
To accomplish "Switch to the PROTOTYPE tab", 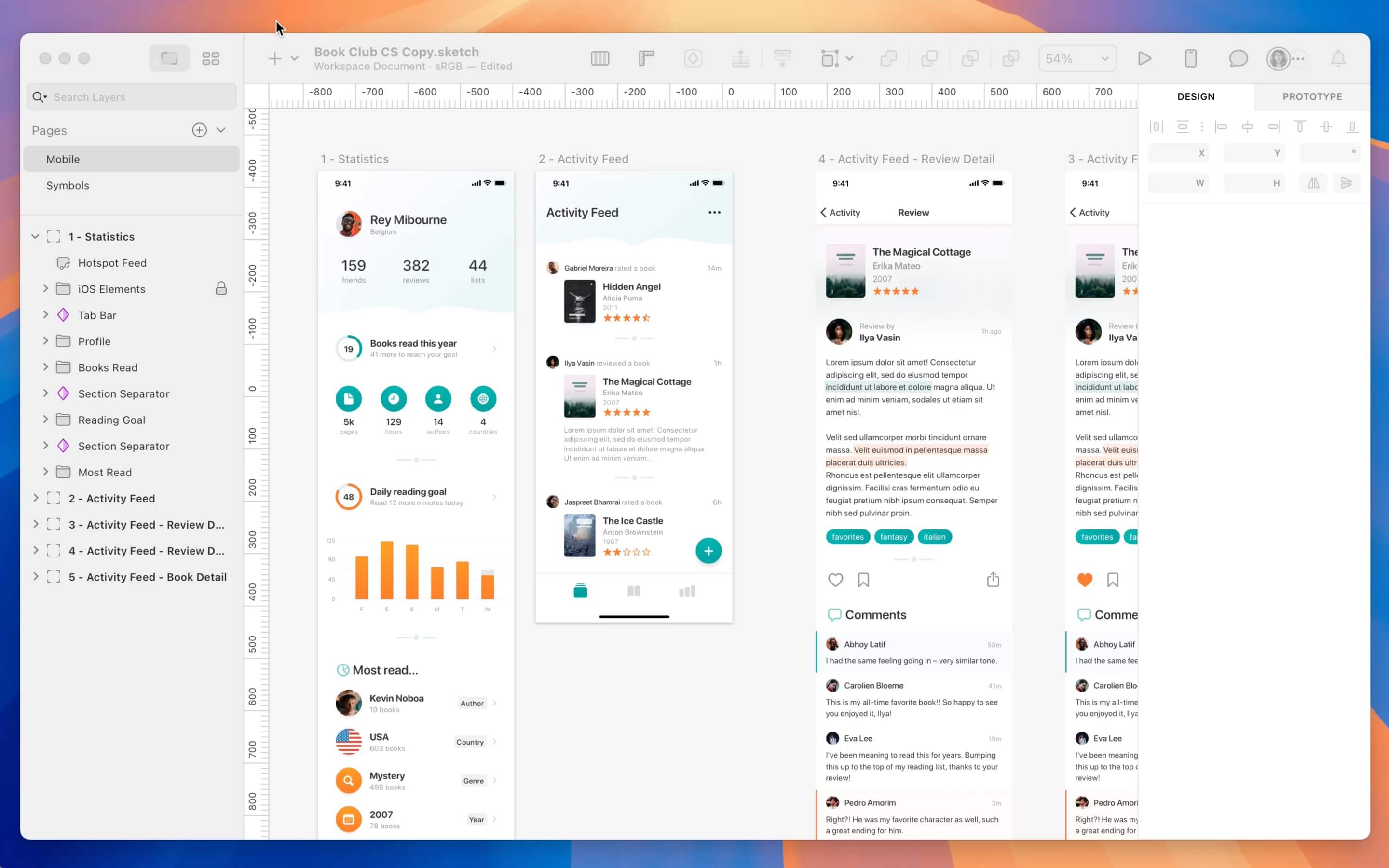I will (x=1312, y=96).
